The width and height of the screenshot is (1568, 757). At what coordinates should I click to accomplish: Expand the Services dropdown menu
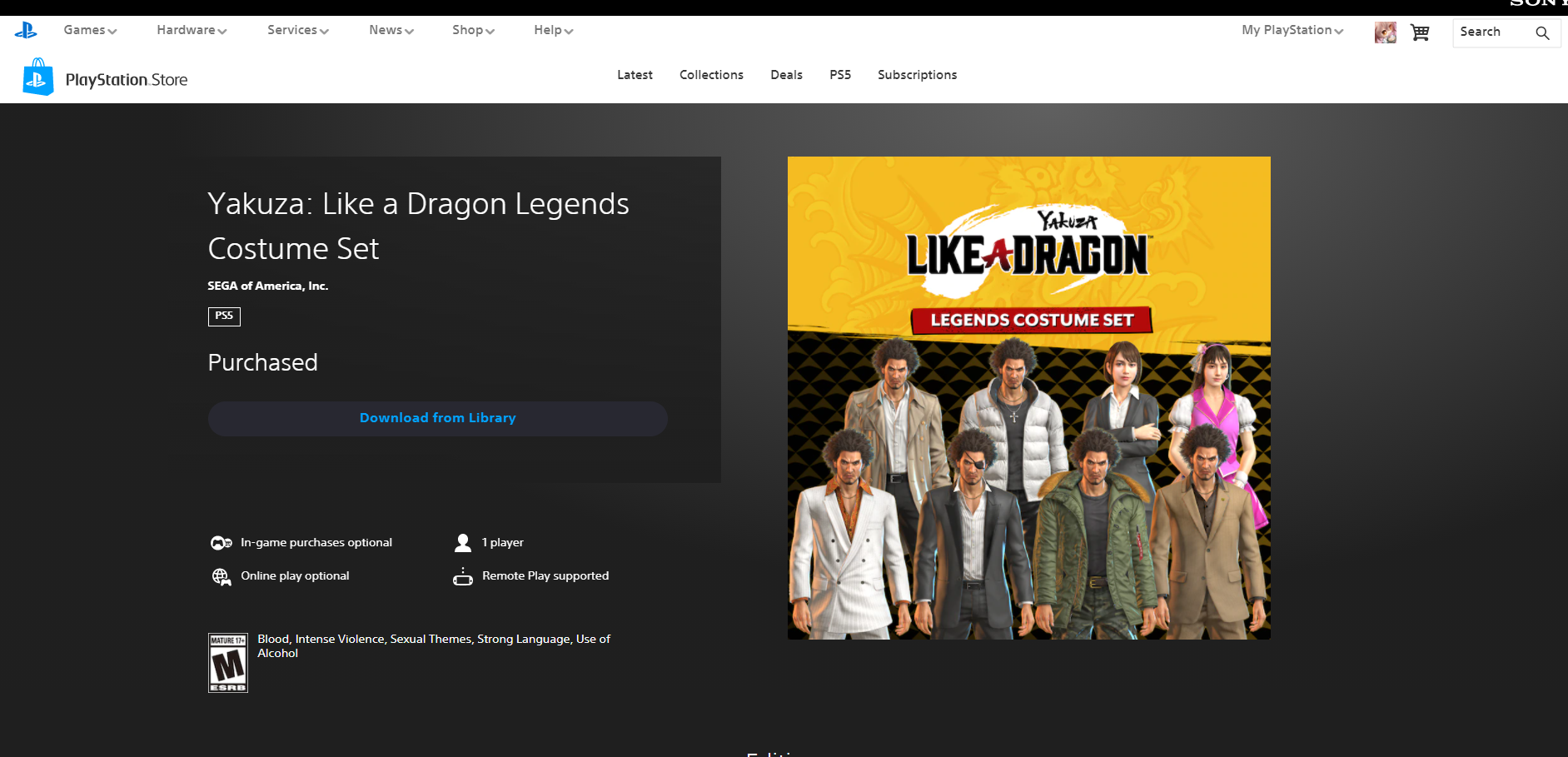click(297, 30)
